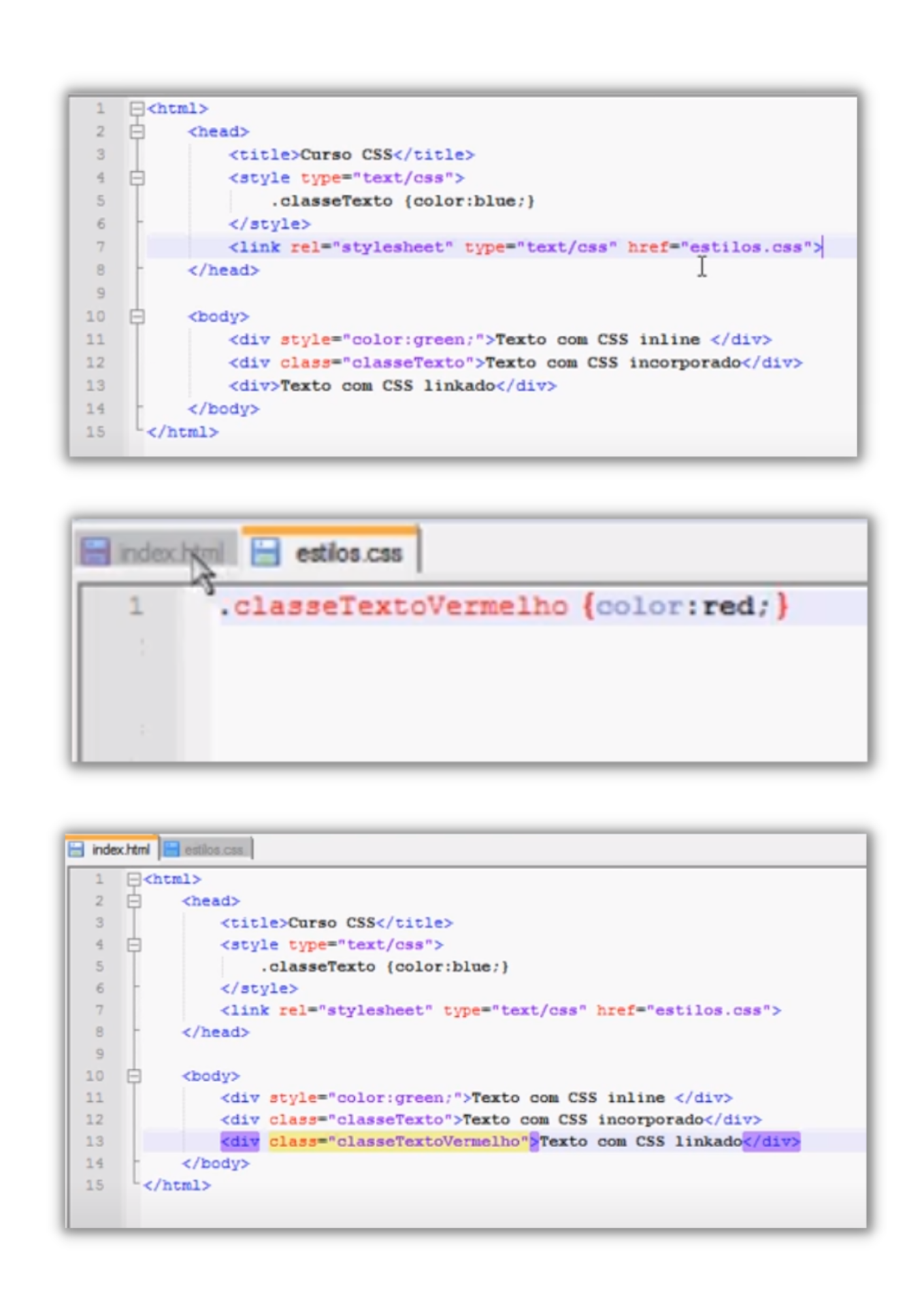Click line number 7 in the top editor
Image resolution: width=924 pixels, height=1307 pixels.
point(100,247)
